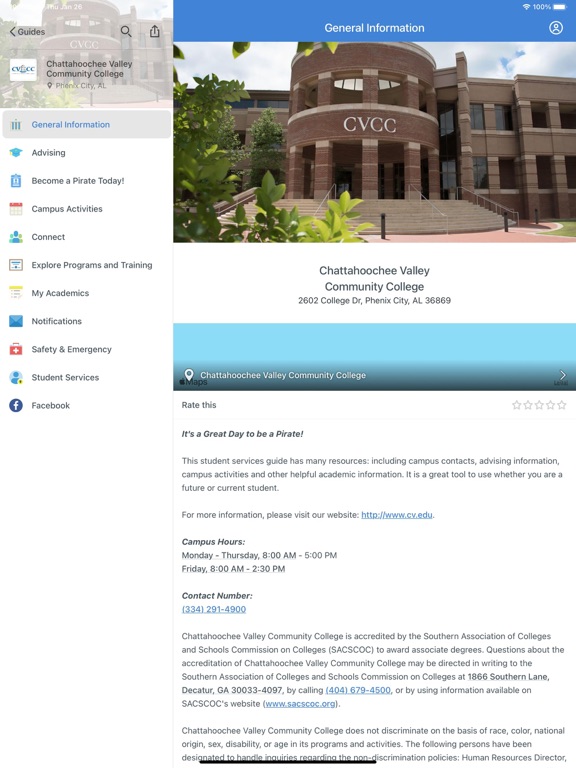Tap the Student Services icon
The image size is (576, 768).
pos(16,377)
